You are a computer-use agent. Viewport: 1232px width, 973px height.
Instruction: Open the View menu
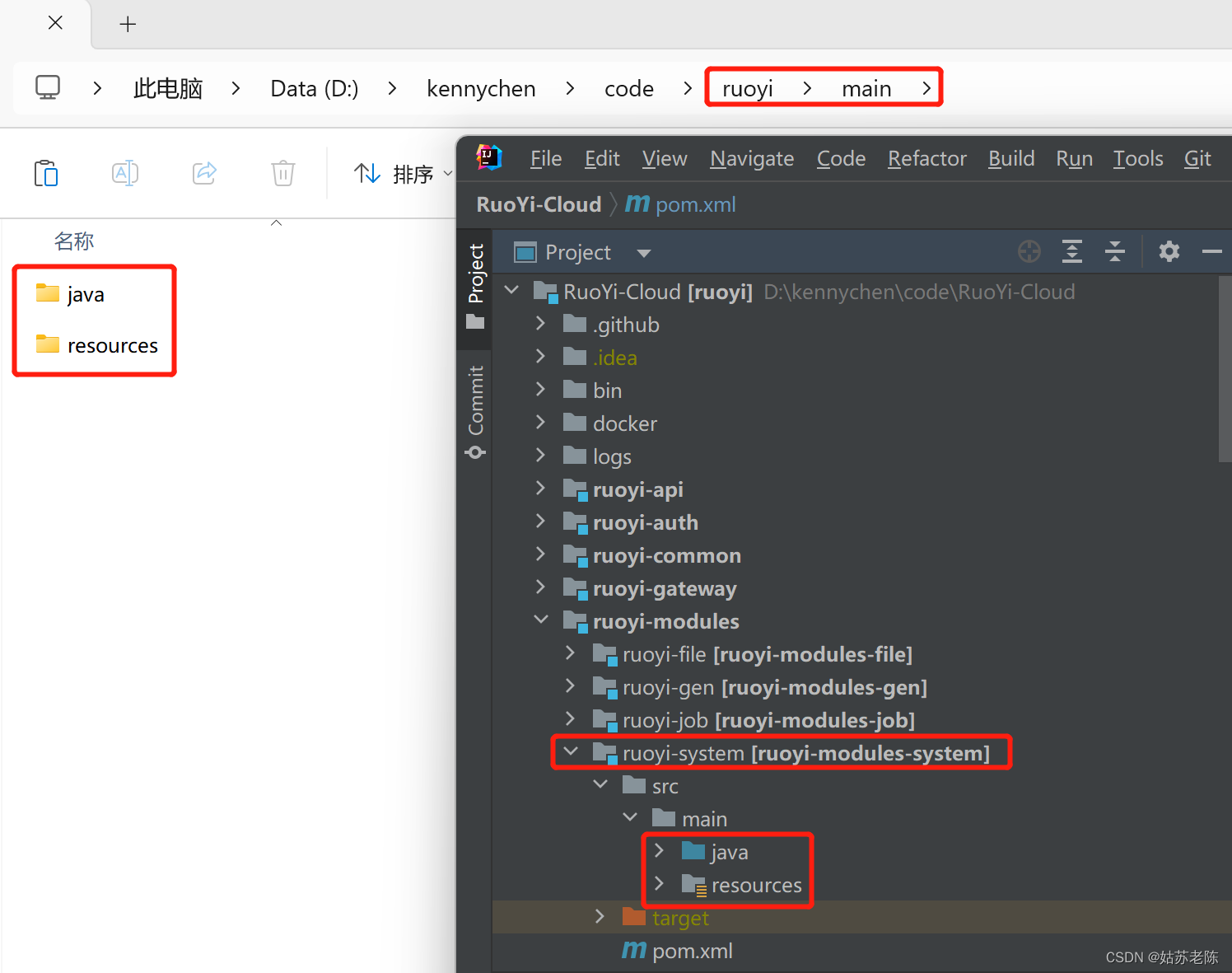(x=665, y=158)
